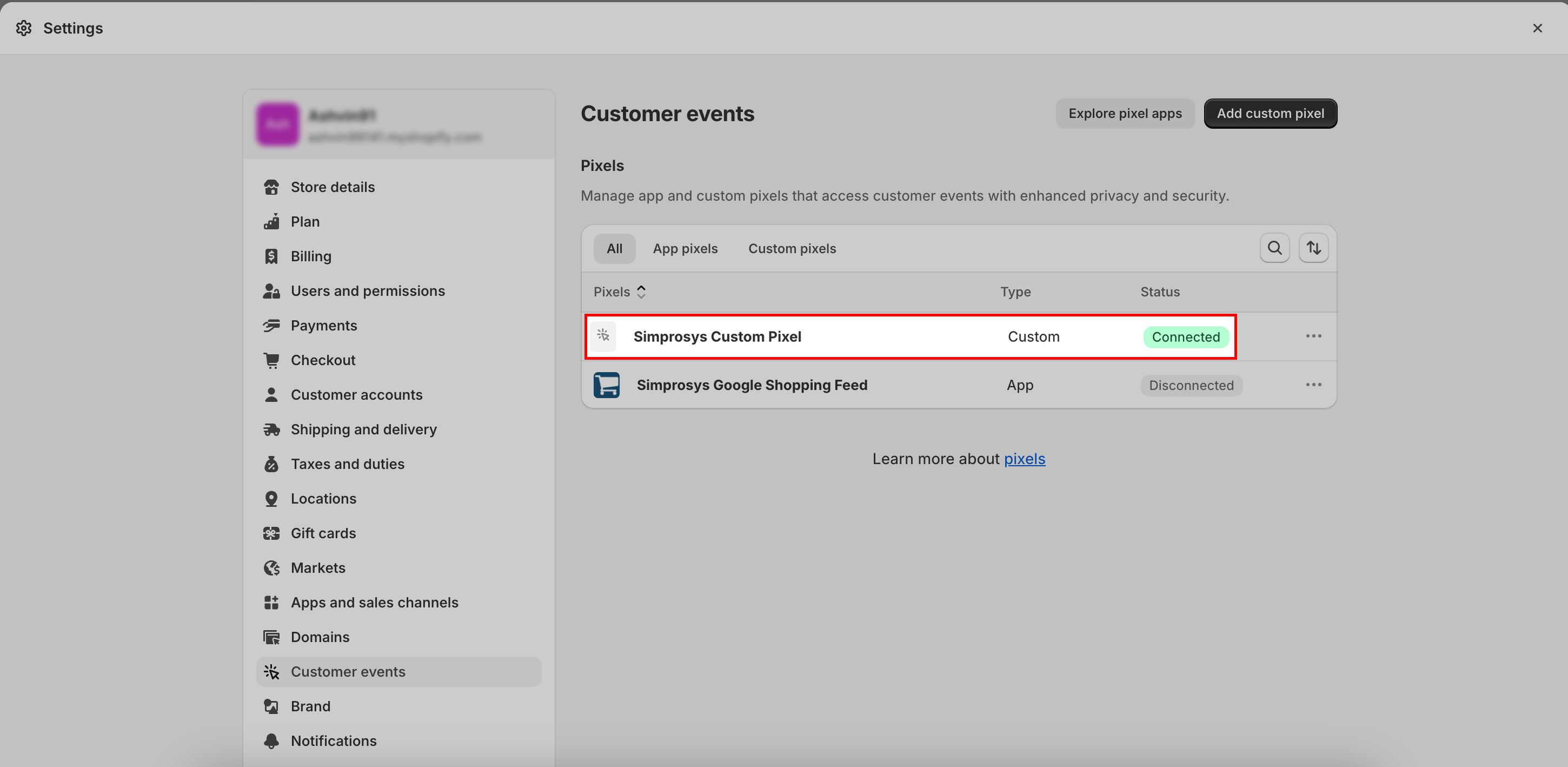Go to Users and permissions
This screenshot has height=767, width=1568.
(398, 291)
